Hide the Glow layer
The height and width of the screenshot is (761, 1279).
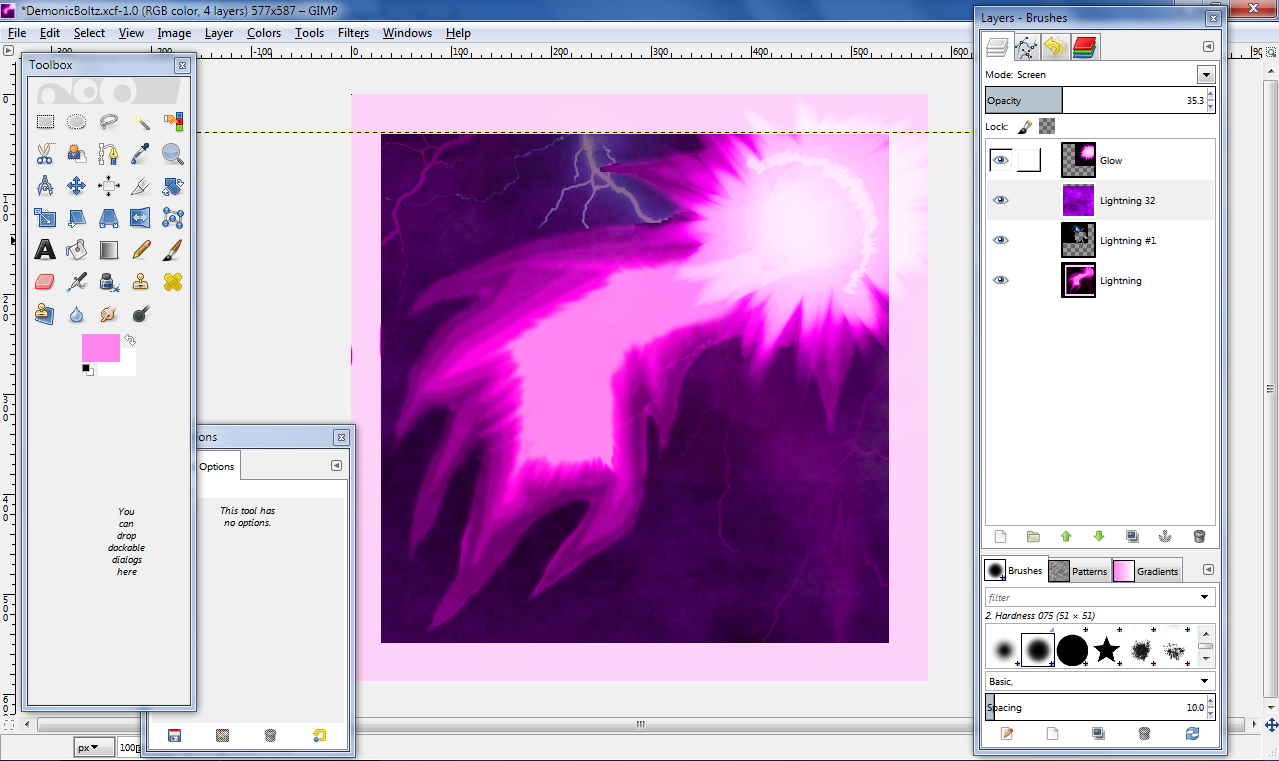pyautogui.click(x=1001, y=160)
